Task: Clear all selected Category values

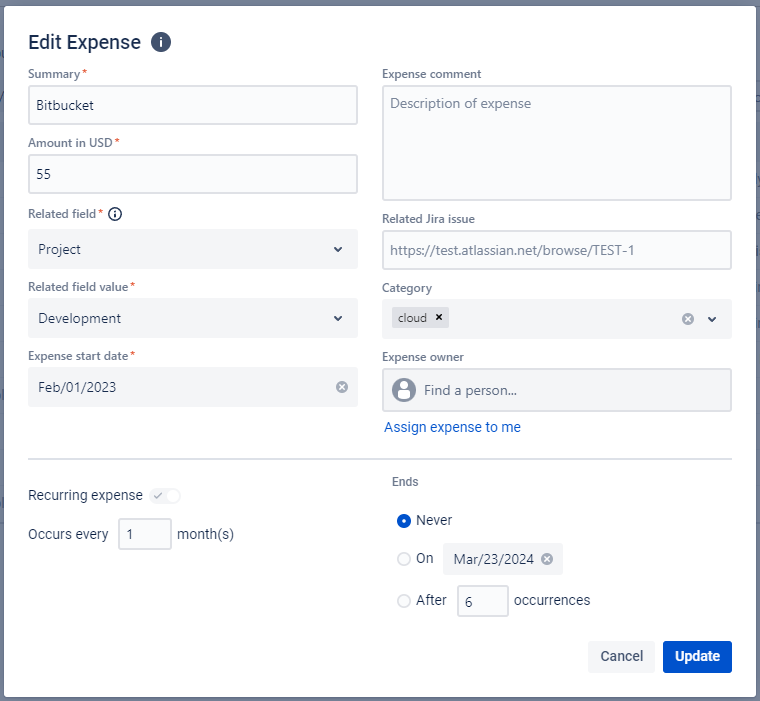Action: click(687, 319)
